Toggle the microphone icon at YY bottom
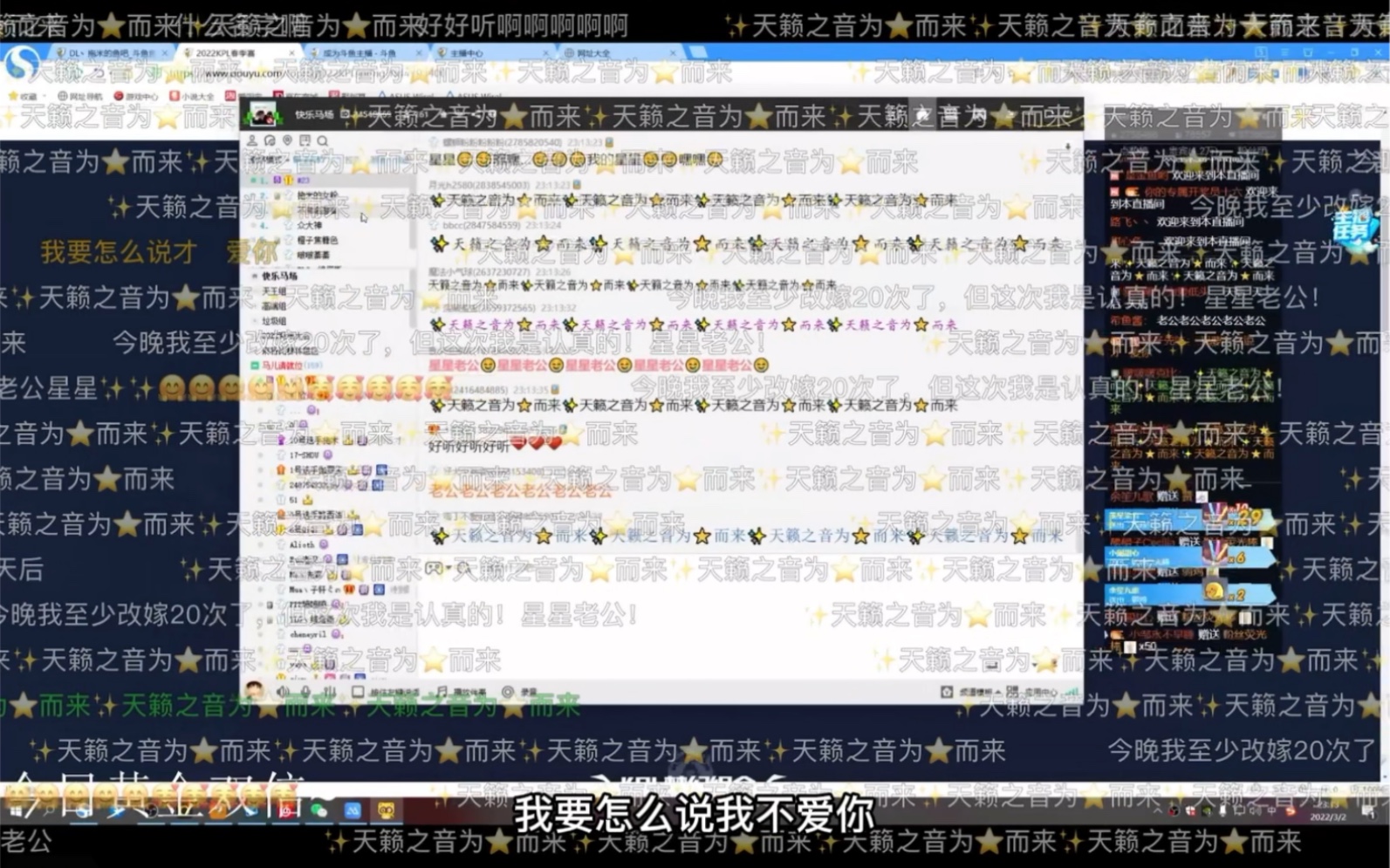The height and width of the screenshot is (868, 1390). (x=305, y=692)
